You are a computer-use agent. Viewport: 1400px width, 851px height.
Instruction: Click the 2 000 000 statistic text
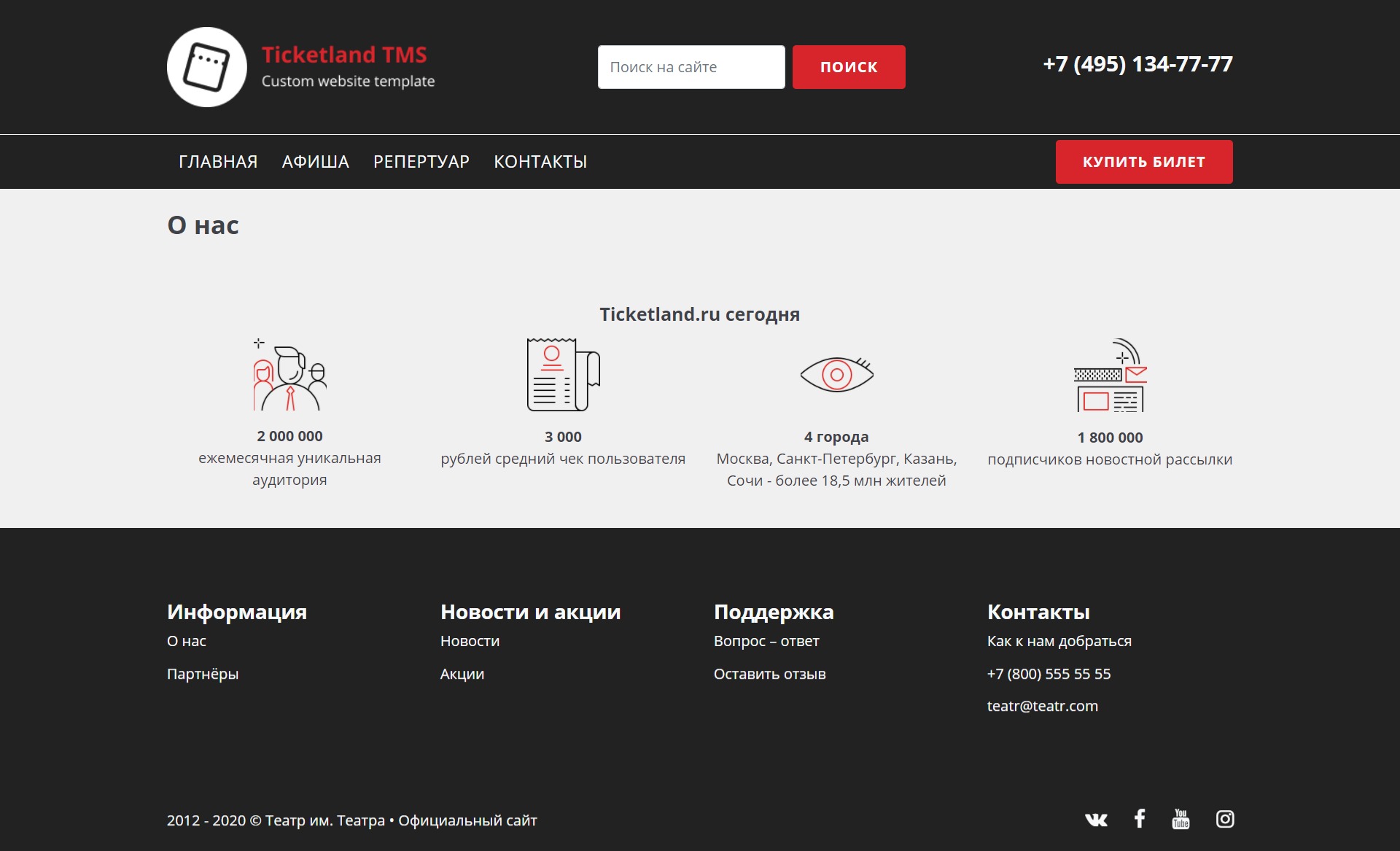point(289,436)
